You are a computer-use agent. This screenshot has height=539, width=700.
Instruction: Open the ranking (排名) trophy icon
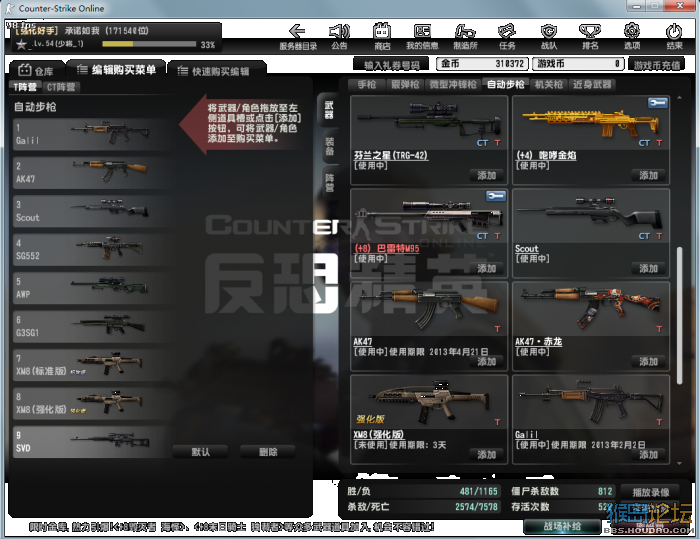590,32
